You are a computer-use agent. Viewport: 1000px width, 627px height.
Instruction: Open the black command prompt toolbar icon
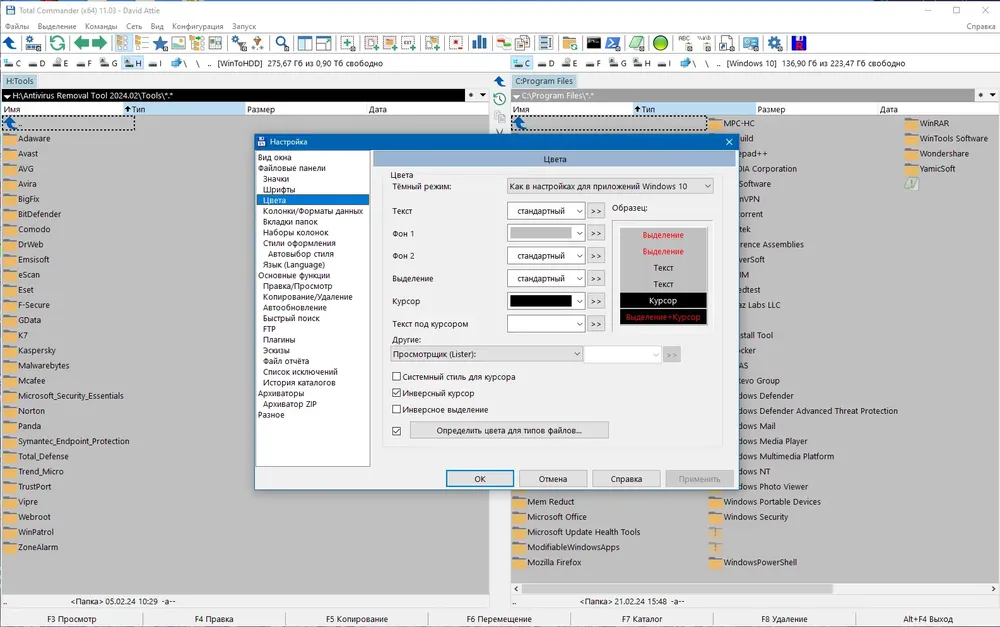pos(594,43)
